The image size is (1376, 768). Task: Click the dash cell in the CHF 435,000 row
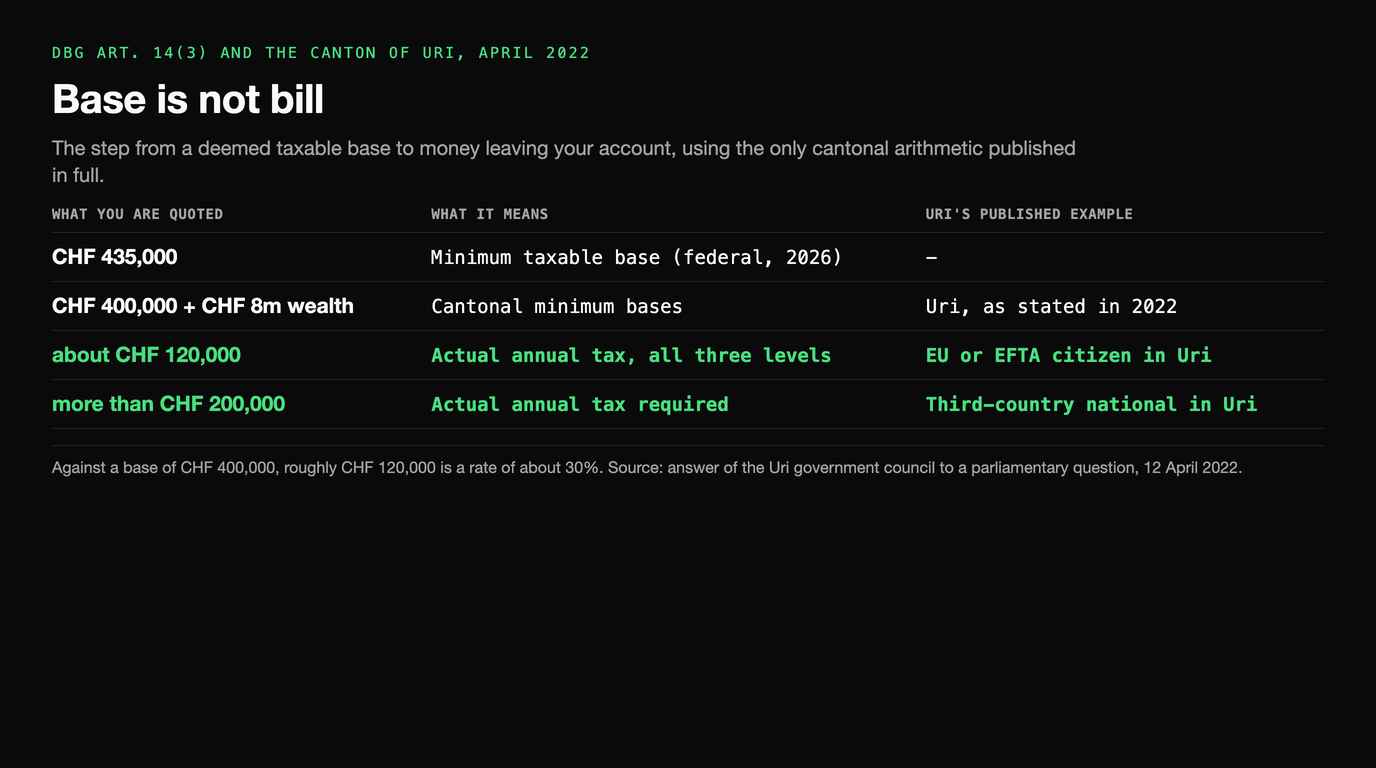point(931,258)
